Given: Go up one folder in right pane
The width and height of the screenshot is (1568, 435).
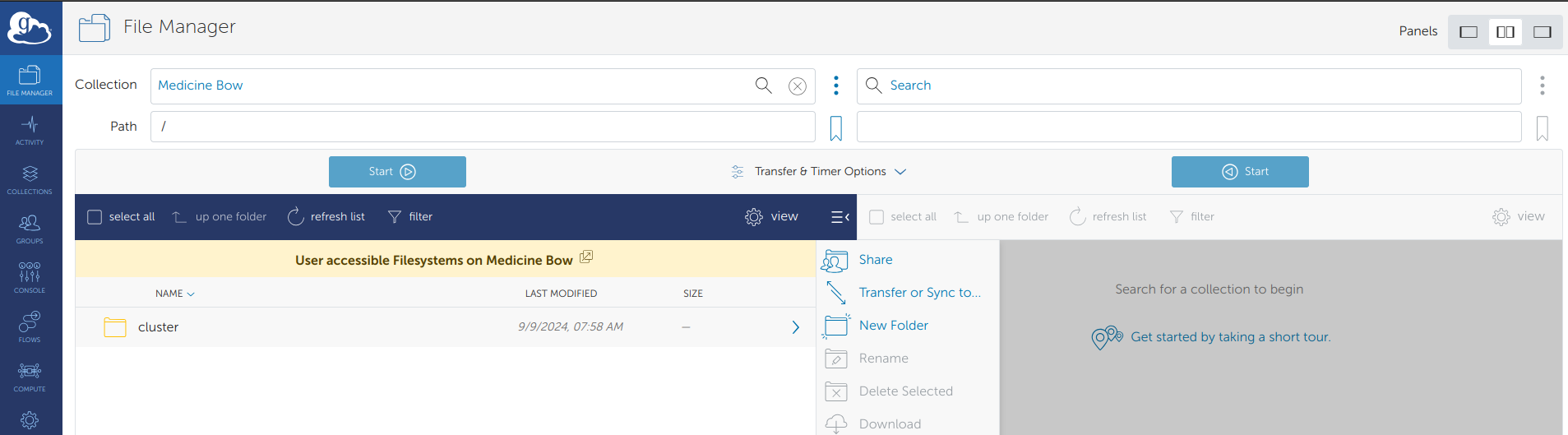Looking at the screenshot, I should 1001,217.
